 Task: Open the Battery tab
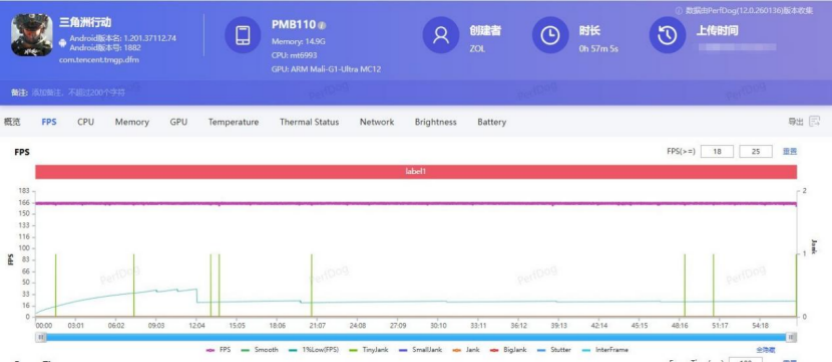492,122
